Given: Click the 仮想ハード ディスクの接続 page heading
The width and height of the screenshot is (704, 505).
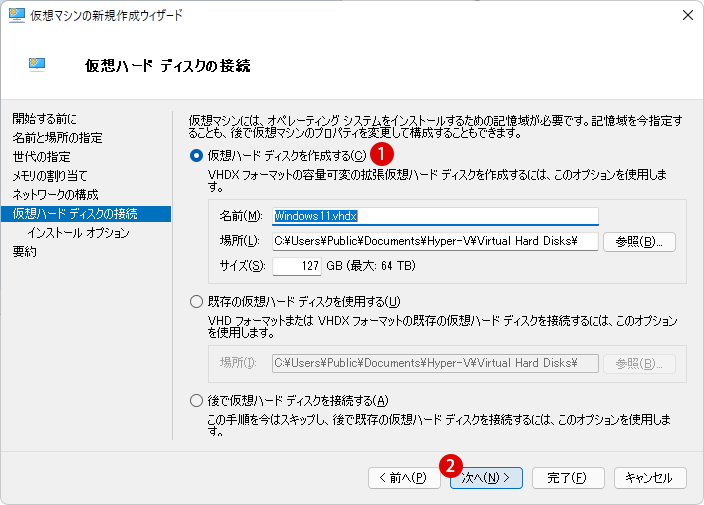Looking at the screenshot, I should [x=168, y=66].
